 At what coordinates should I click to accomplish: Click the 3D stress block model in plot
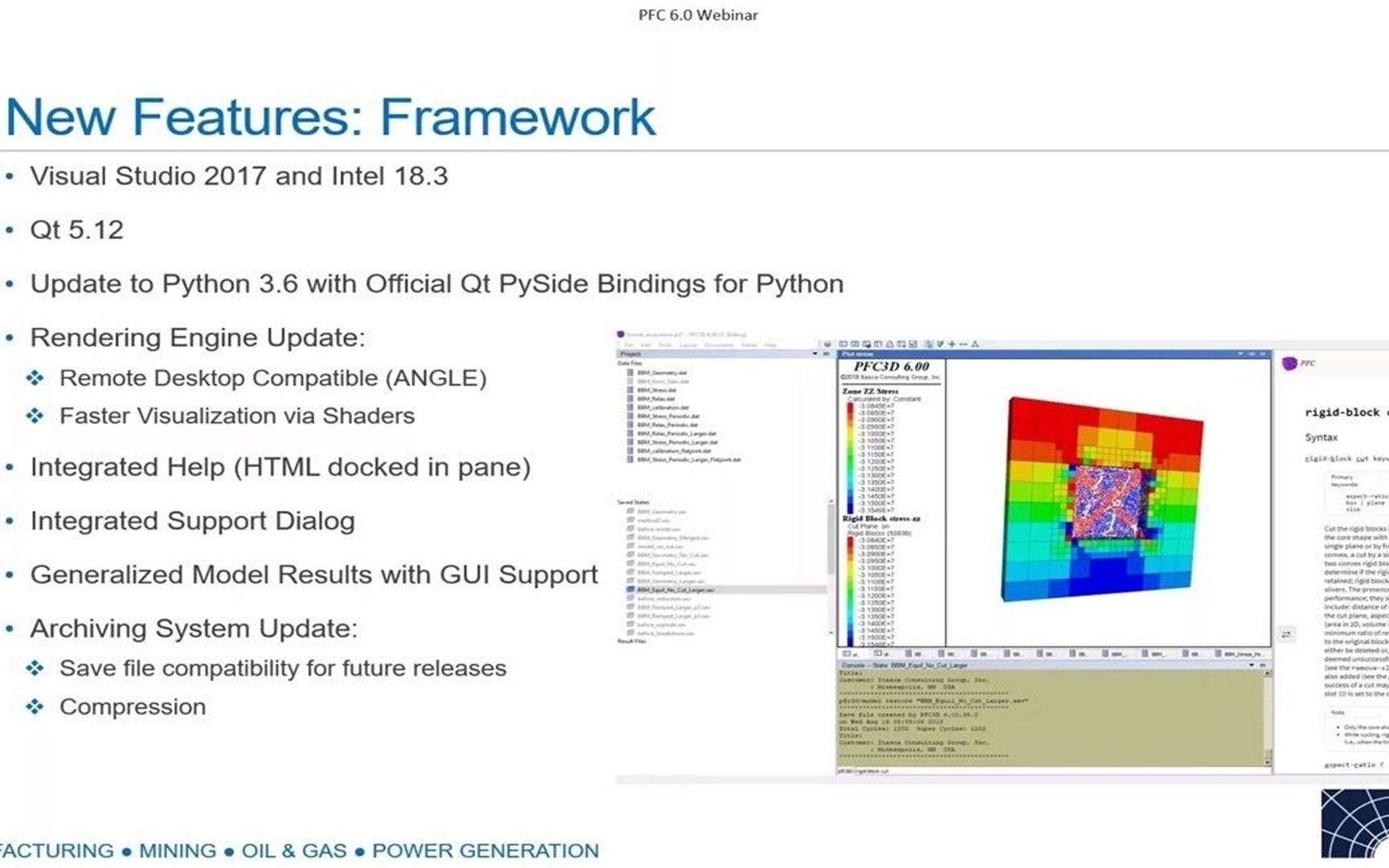(1102, 498)
